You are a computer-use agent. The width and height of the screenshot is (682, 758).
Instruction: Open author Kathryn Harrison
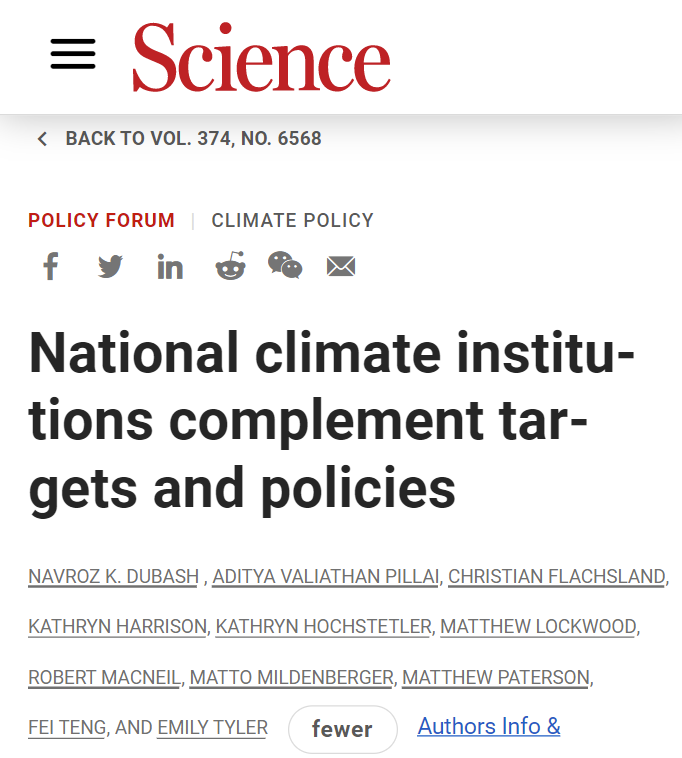[117, 627]
